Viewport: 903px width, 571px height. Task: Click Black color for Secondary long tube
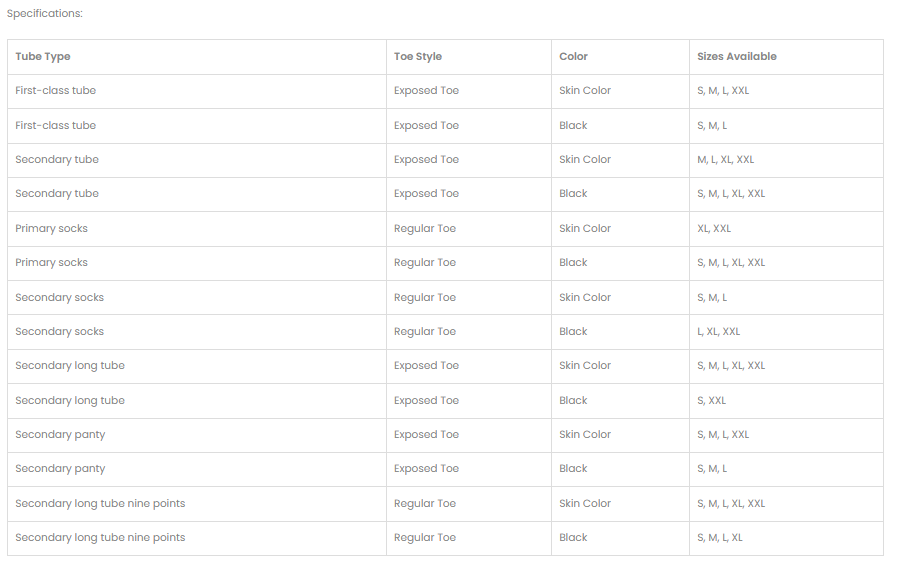574,401
